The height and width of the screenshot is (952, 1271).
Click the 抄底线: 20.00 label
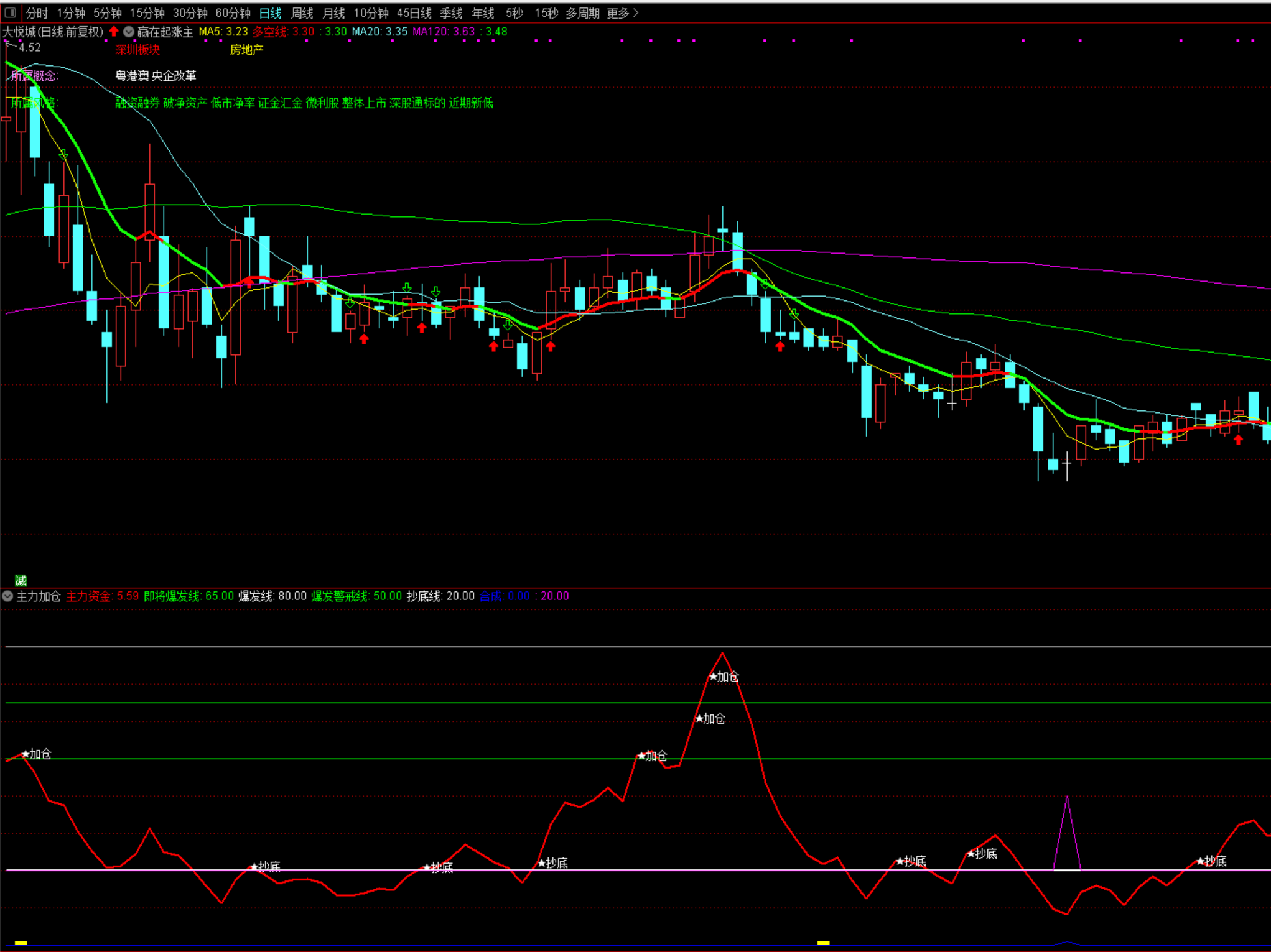pyautogui.click(x=440, y=596)
